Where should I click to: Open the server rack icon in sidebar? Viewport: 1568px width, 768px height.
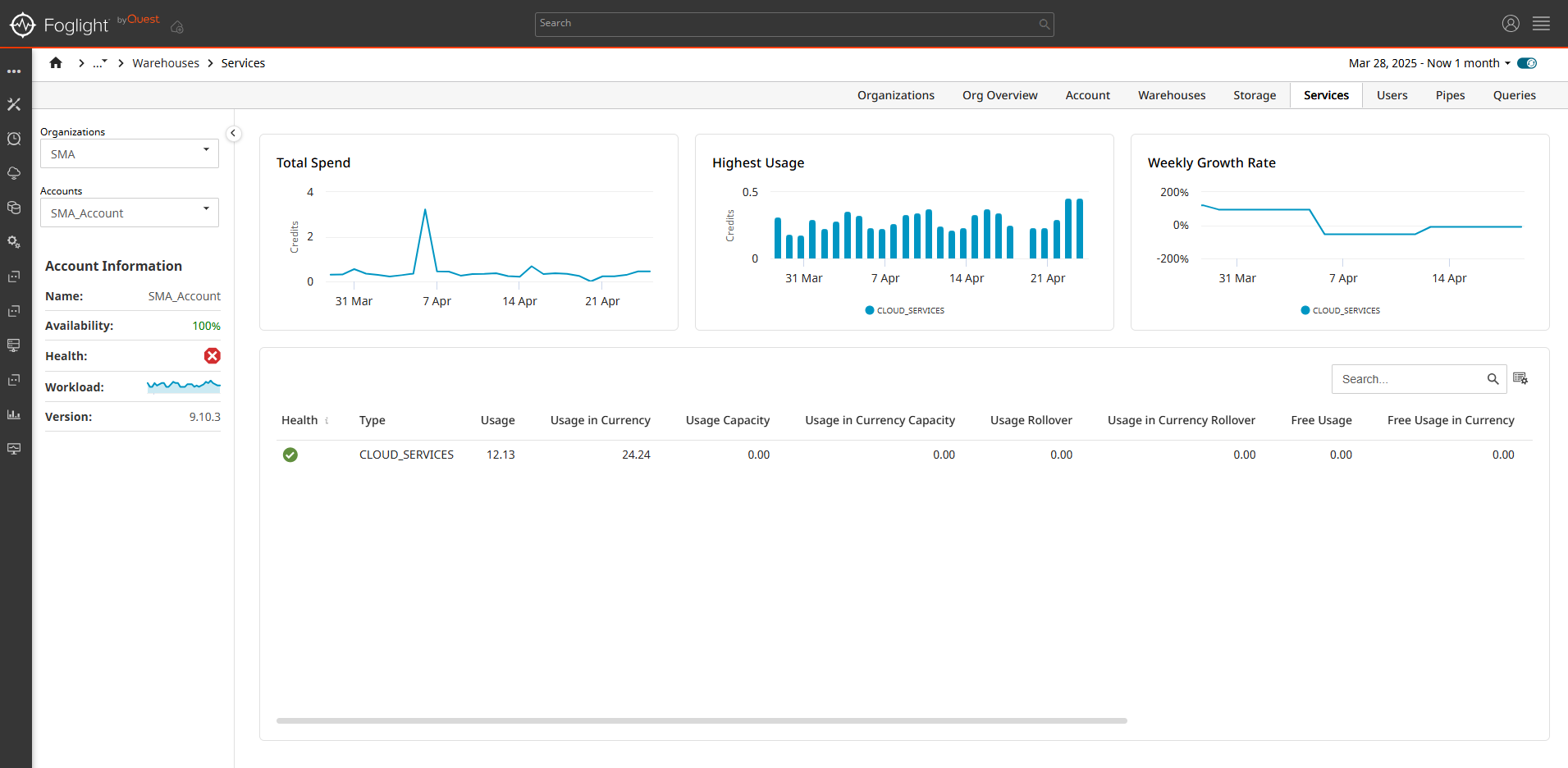pyautogui.click(x=14, y=345)
